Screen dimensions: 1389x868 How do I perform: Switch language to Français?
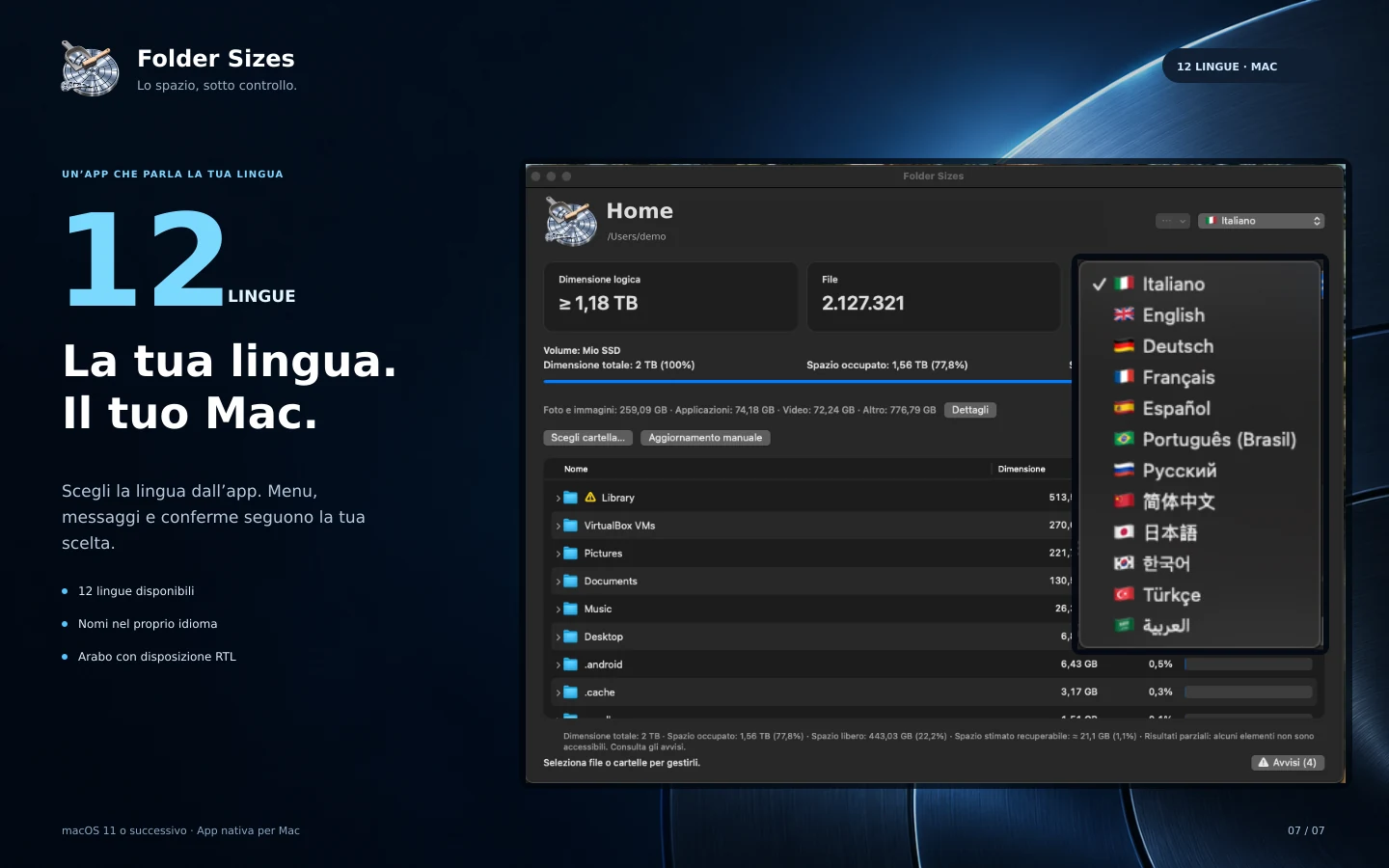pyautogui.click(x=1200, y=377)
